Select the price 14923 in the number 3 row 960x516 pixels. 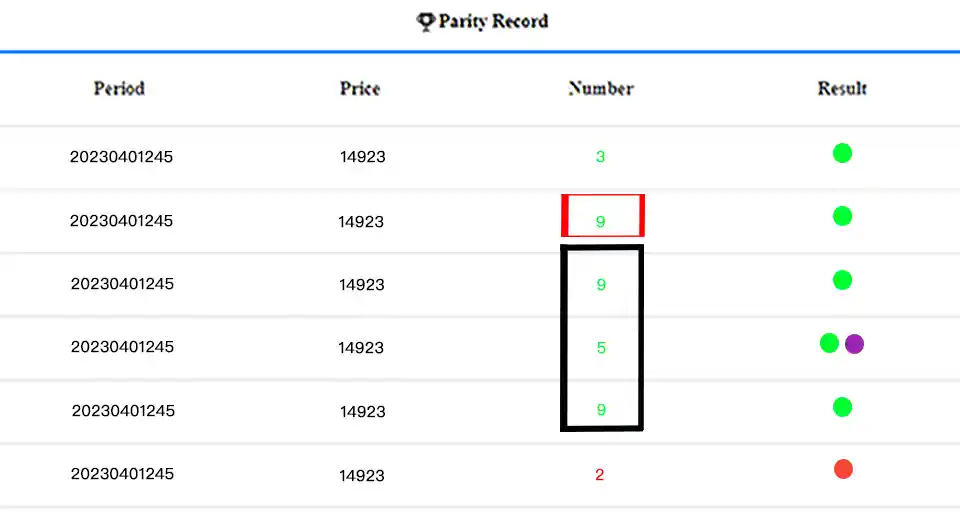coord(362,157)
